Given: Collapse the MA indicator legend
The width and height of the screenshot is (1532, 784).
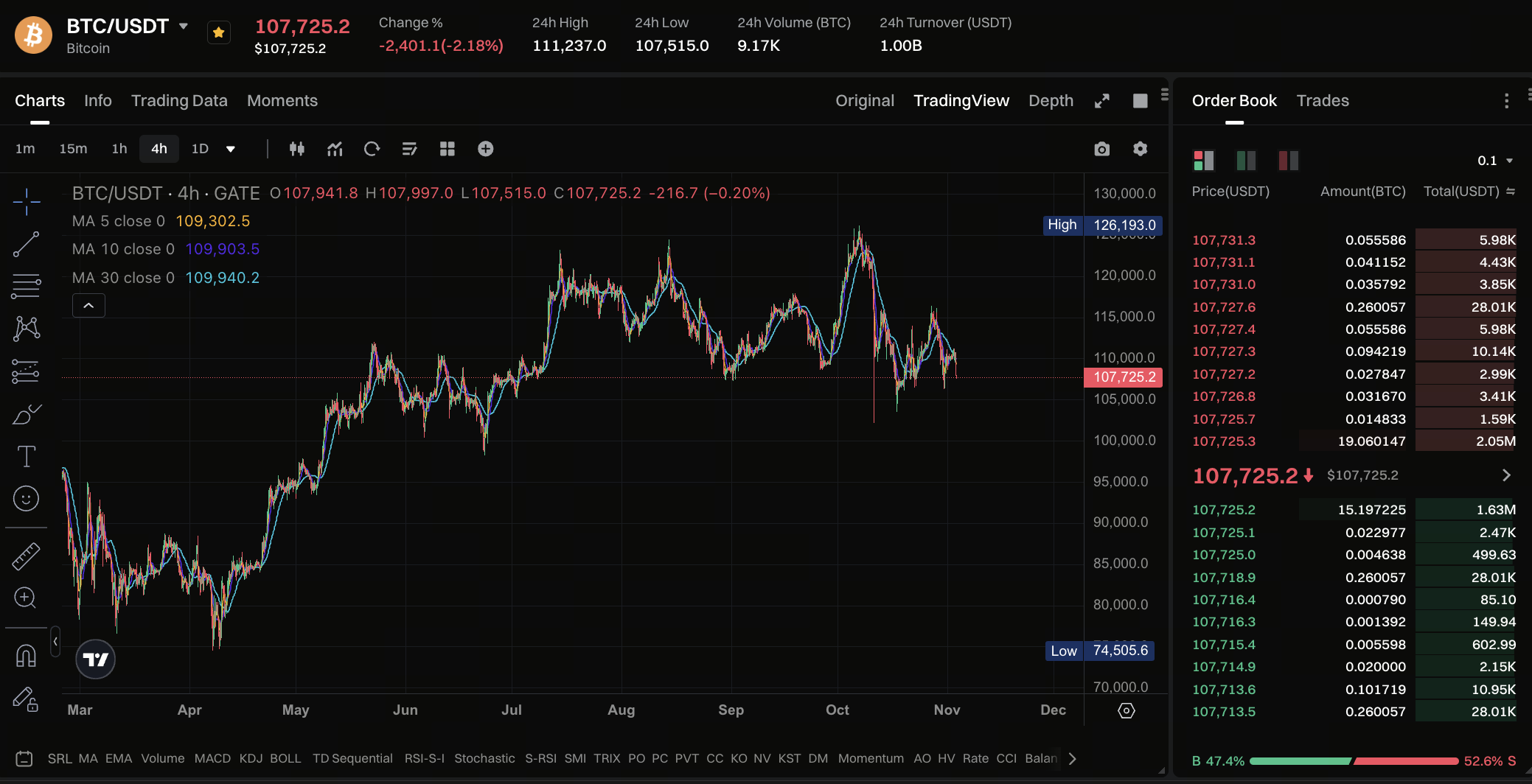Looking at the screenshot, I should 88,306.
